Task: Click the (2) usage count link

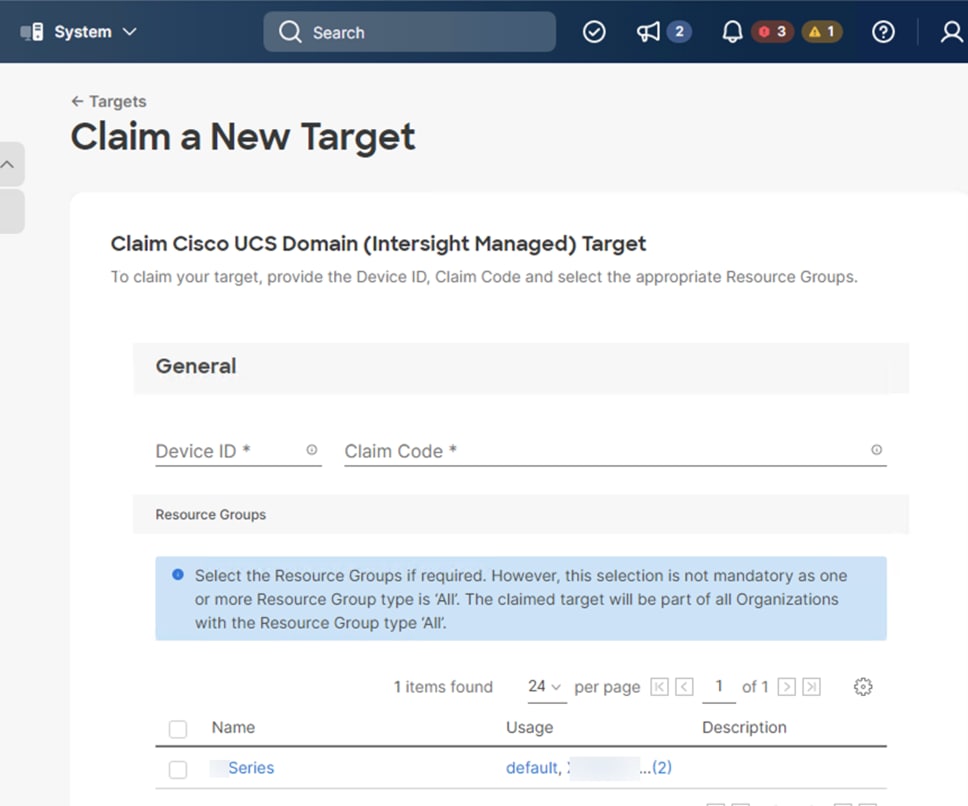Action: (662, 768)
